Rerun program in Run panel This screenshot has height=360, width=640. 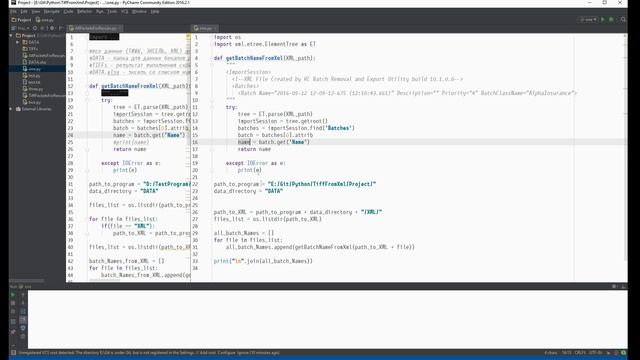tap(13, 294)
